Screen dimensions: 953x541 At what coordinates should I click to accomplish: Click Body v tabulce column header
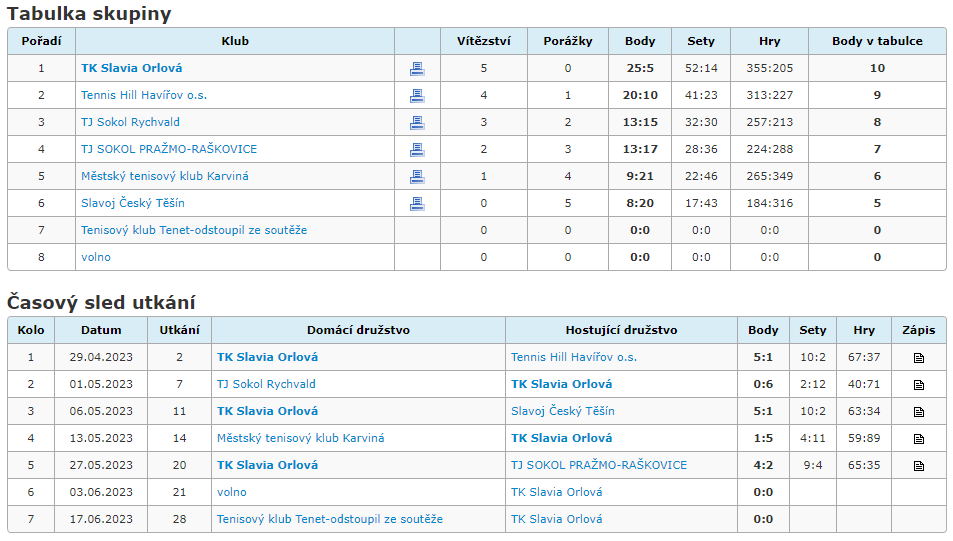coord(877,41)
